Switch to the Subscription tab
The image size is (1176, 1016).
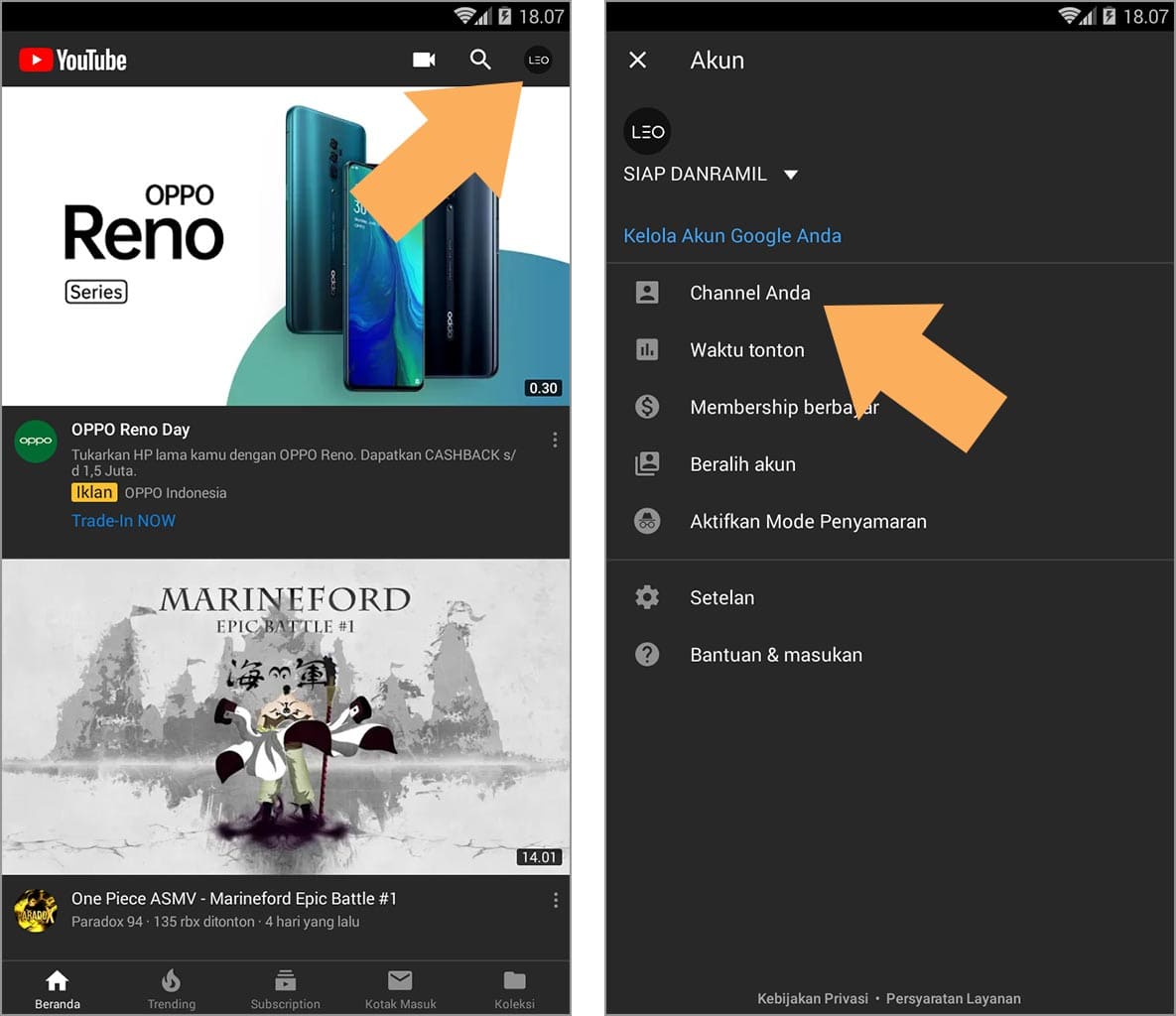(285, 989)
